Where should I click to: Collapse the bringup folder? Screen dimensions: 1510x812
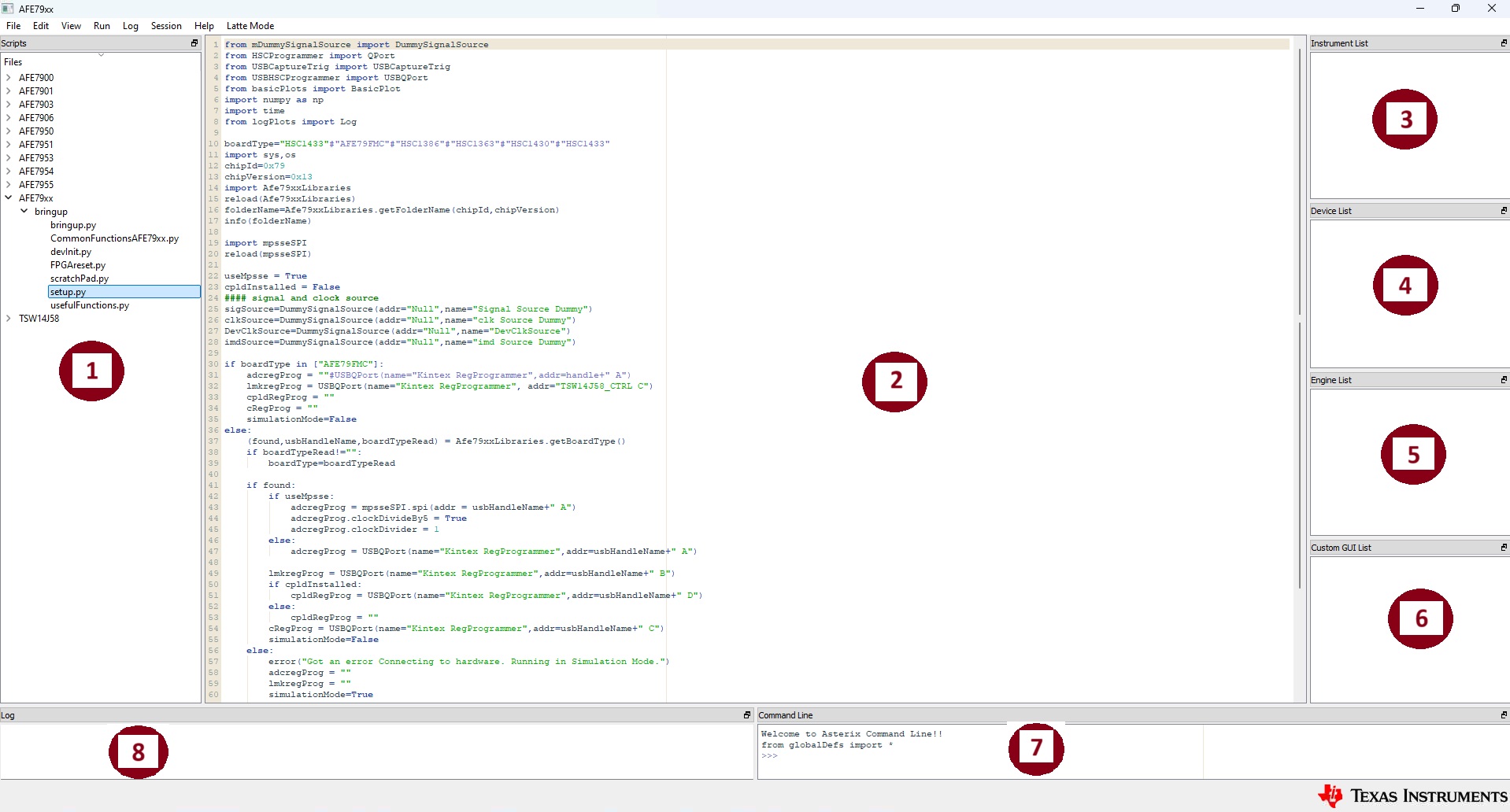tap(25, 212)
